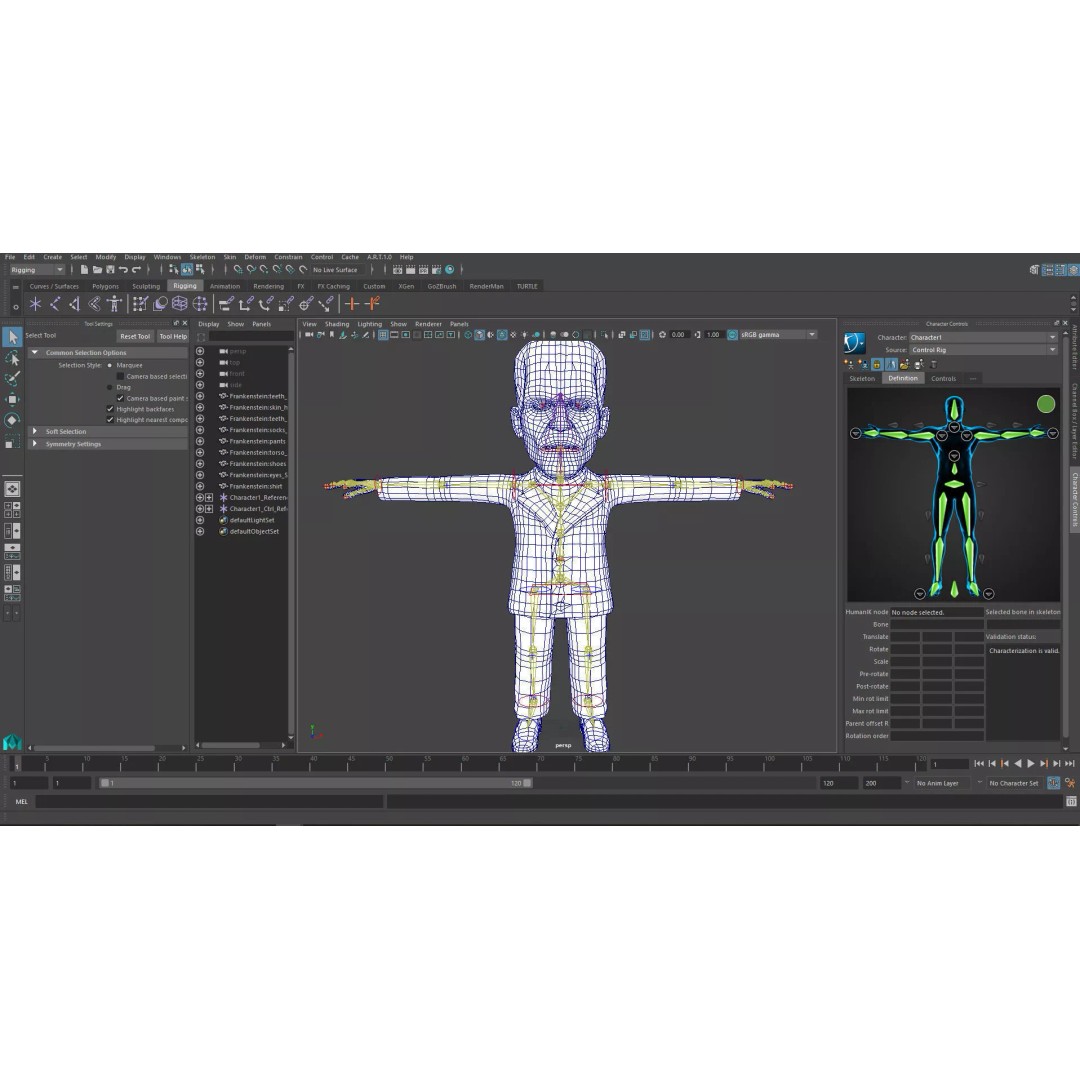Open the Deform menu in menu bar
This screenshot has width=1080, height=1080.
tap(255, 257)
